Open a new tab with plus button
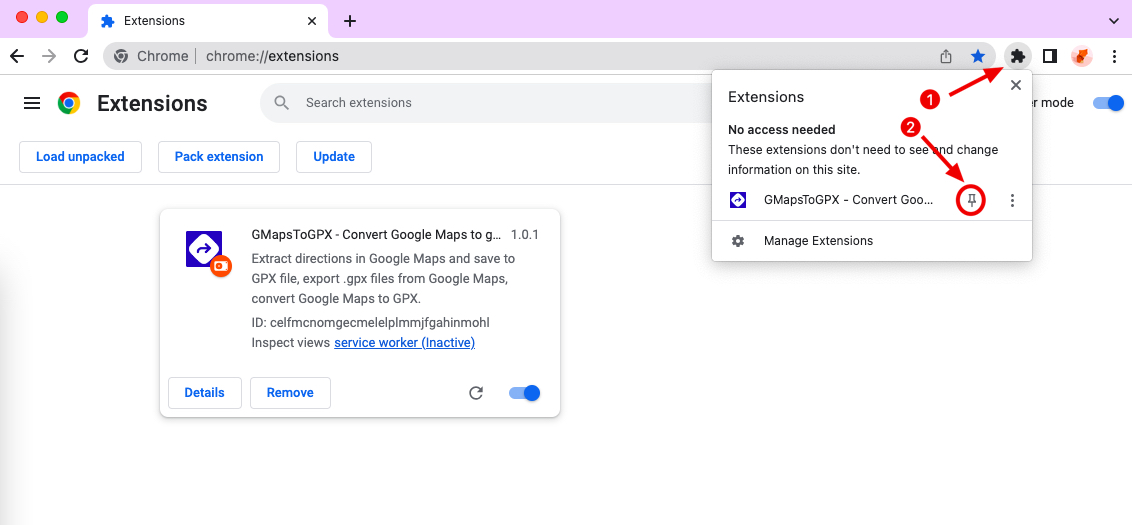The height and width of the screenshot is (525, 1132). 350,20
